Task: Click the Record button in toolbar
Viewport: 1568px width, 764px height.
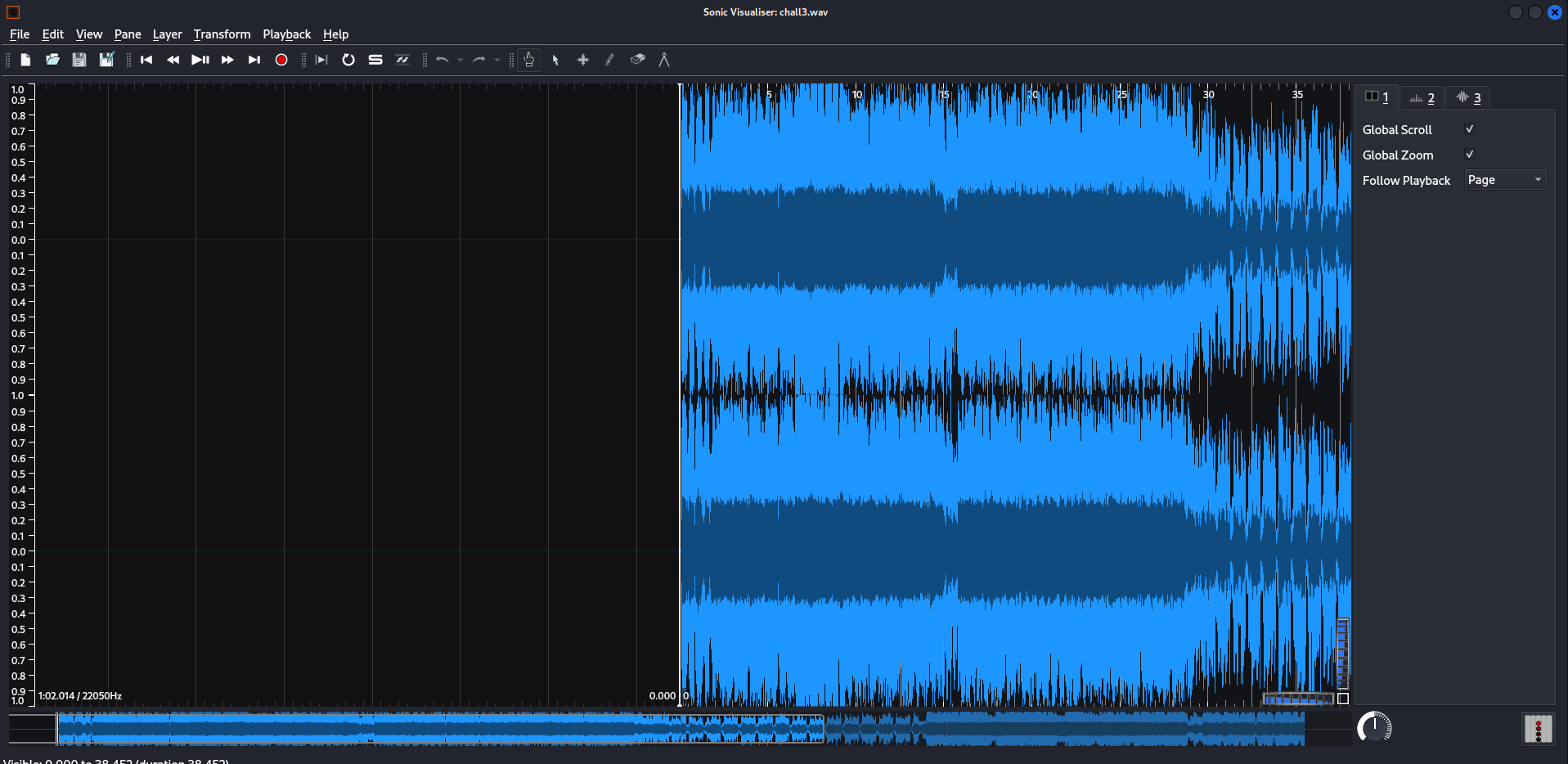Action: click(281, 60)
